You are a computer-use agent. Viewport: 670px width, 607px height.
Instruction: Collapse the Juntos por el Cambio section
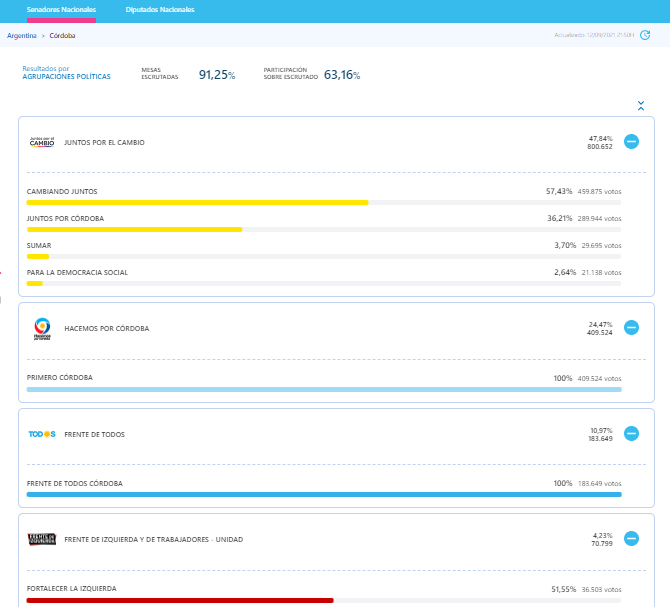631,142
